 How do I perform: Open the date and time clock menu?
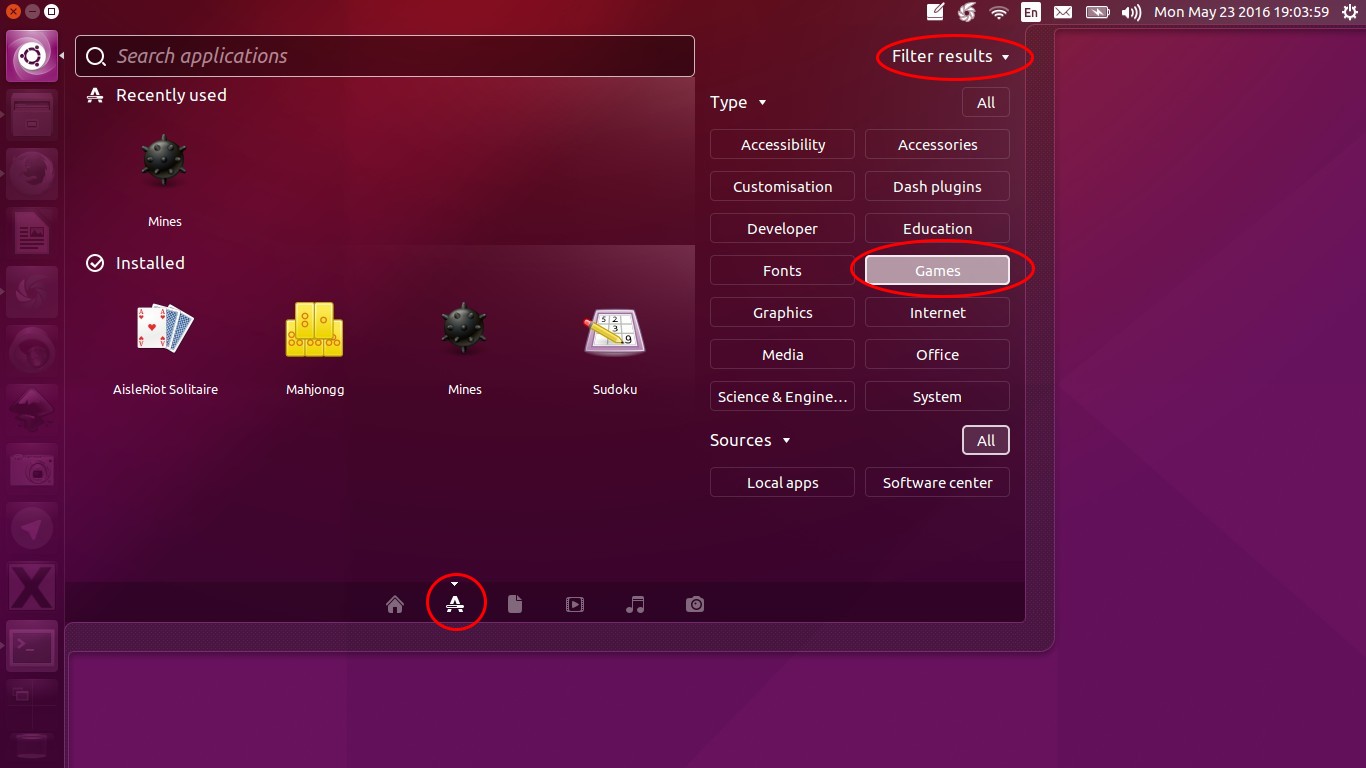pyautogui.click(x=1241, y=12)
